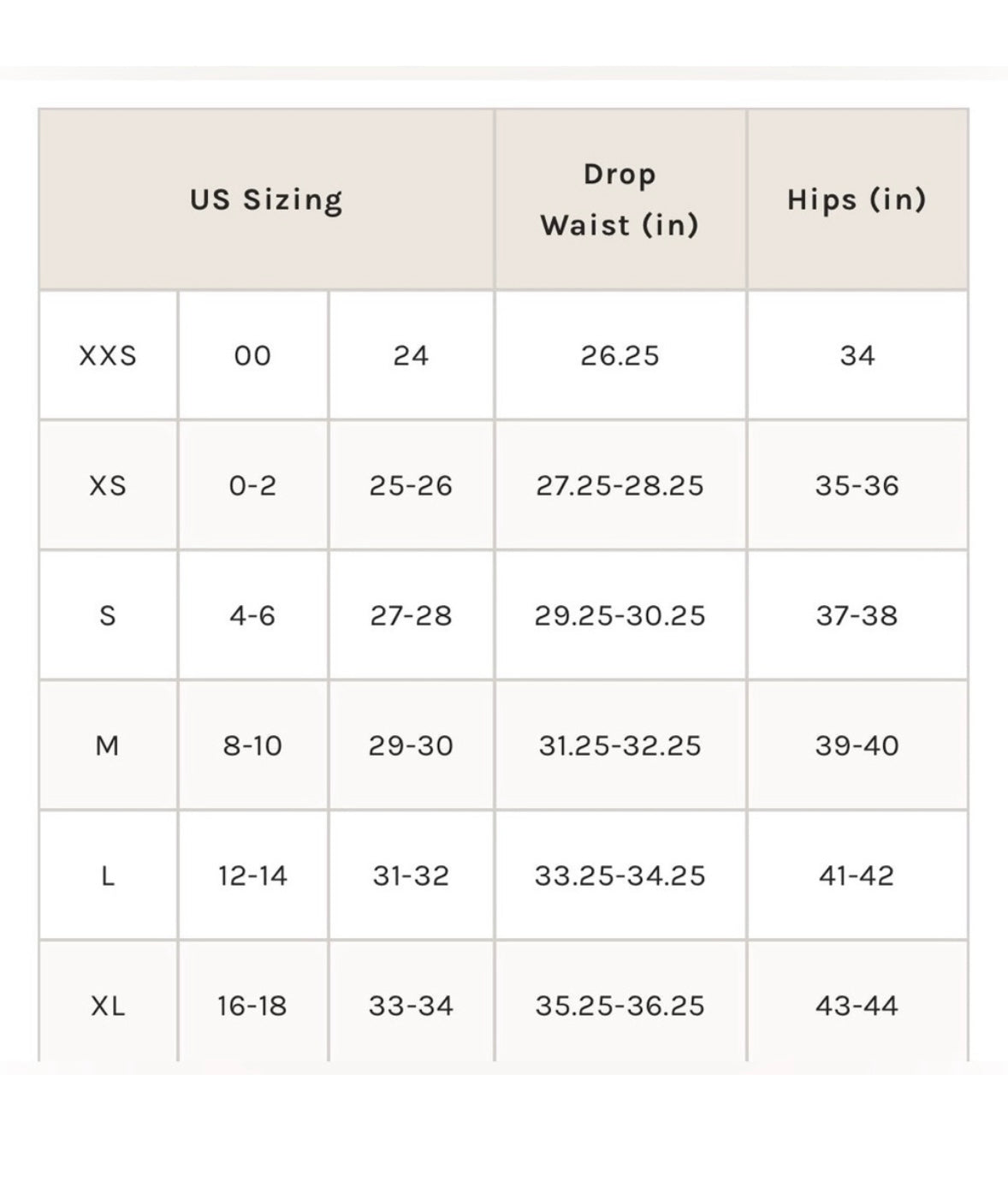Viewport: 1008px width, 1193px height.
Task: Select the 39-40 hips cell
Action: point(857,745)
